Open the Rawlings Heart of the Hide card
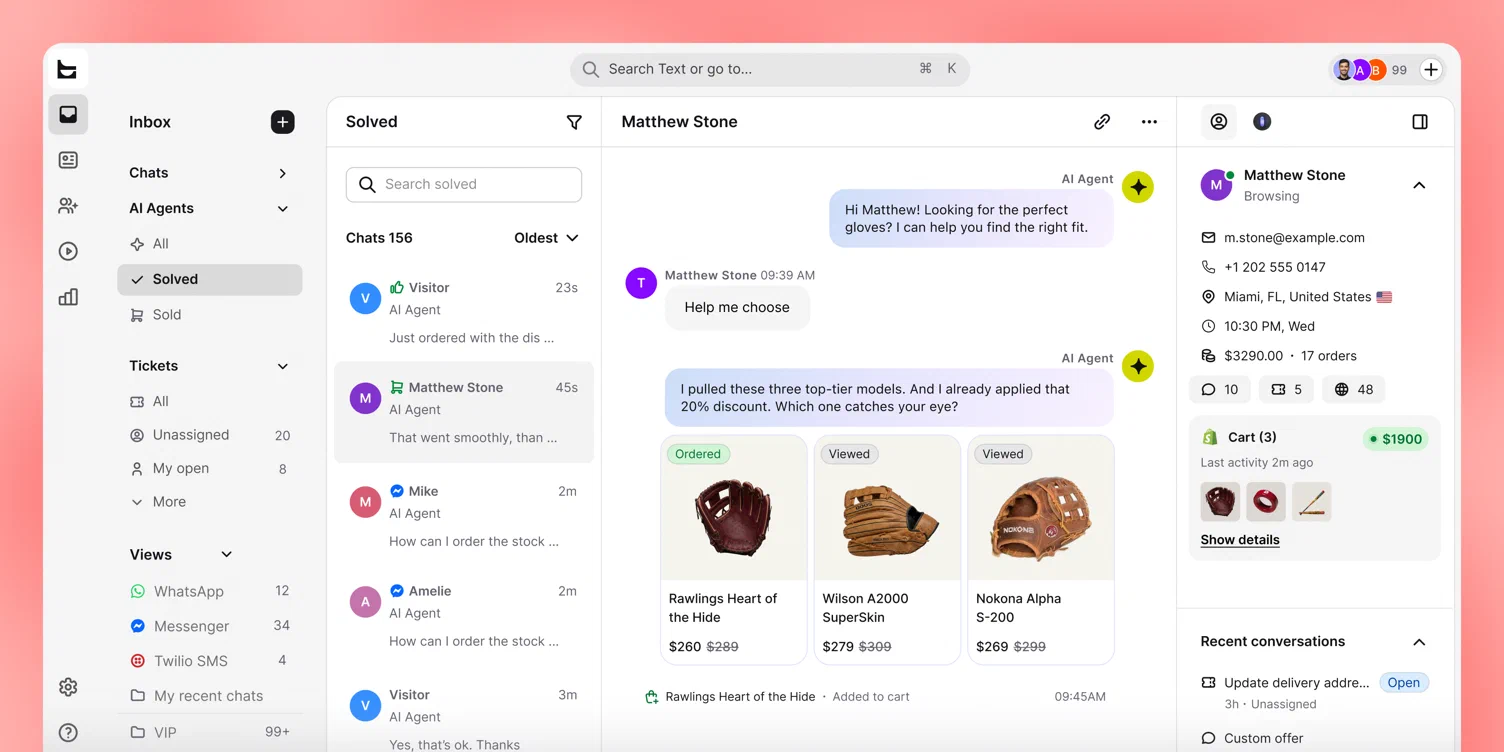Image resolution: width=1504 pixels, height=752 pixels. pyautogui.click(x=734, y=550)
